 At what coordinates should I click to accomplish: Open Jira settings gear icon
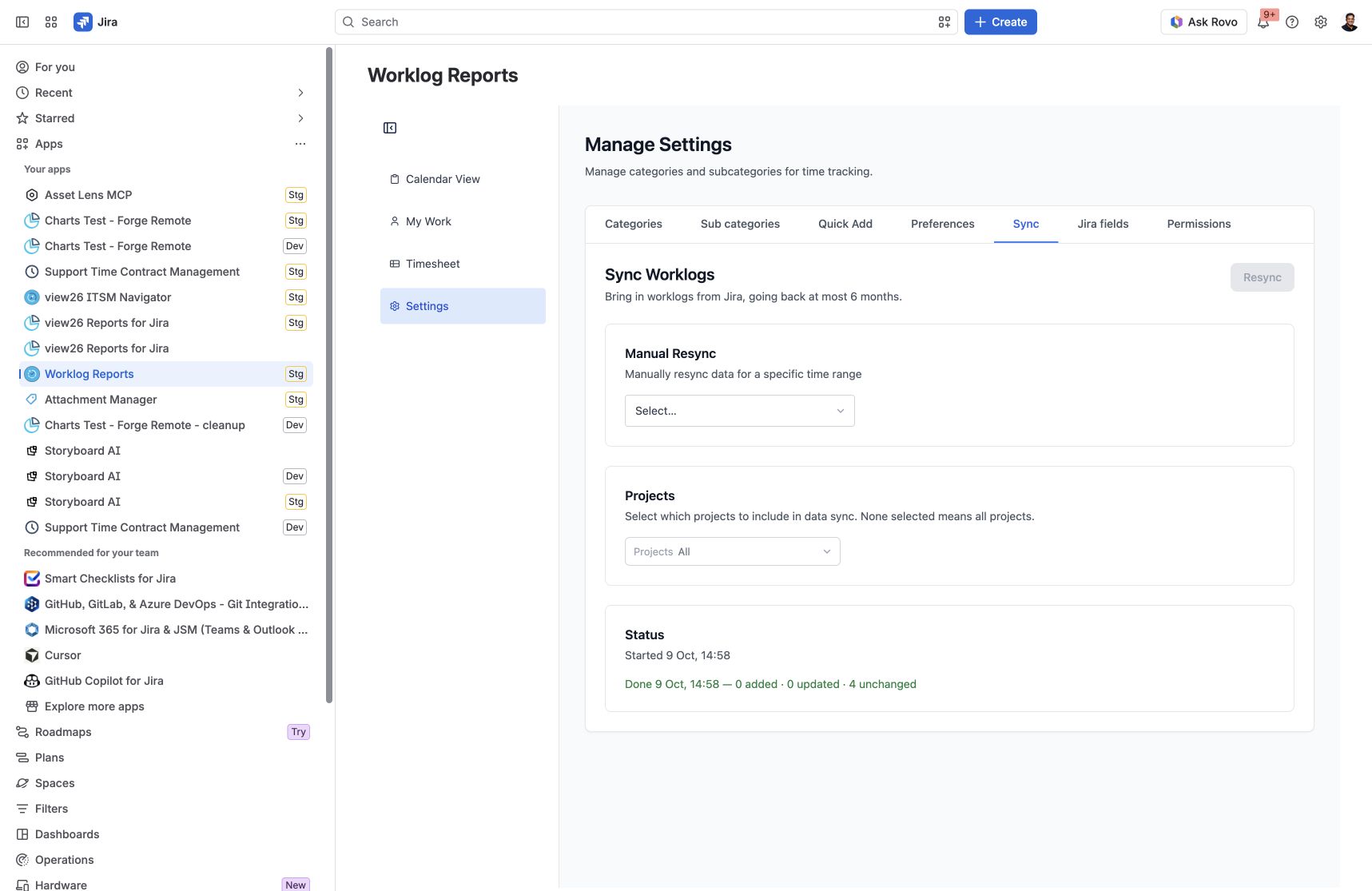click(x=1321, y=22)
